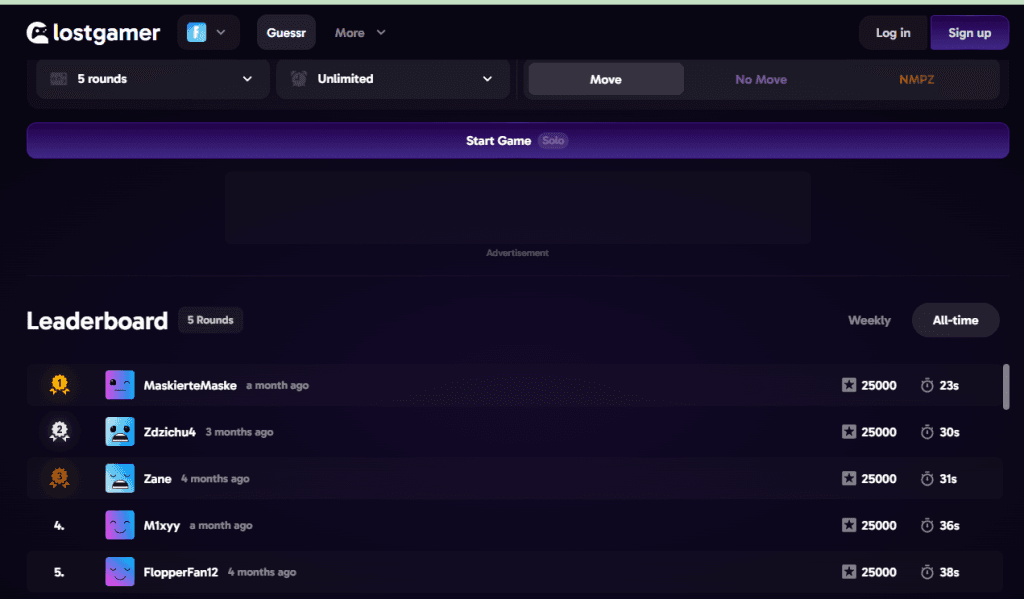The image size is (1024, 599).
Task: Click the bronze third-place medal icon
Action: coord(59,478)
